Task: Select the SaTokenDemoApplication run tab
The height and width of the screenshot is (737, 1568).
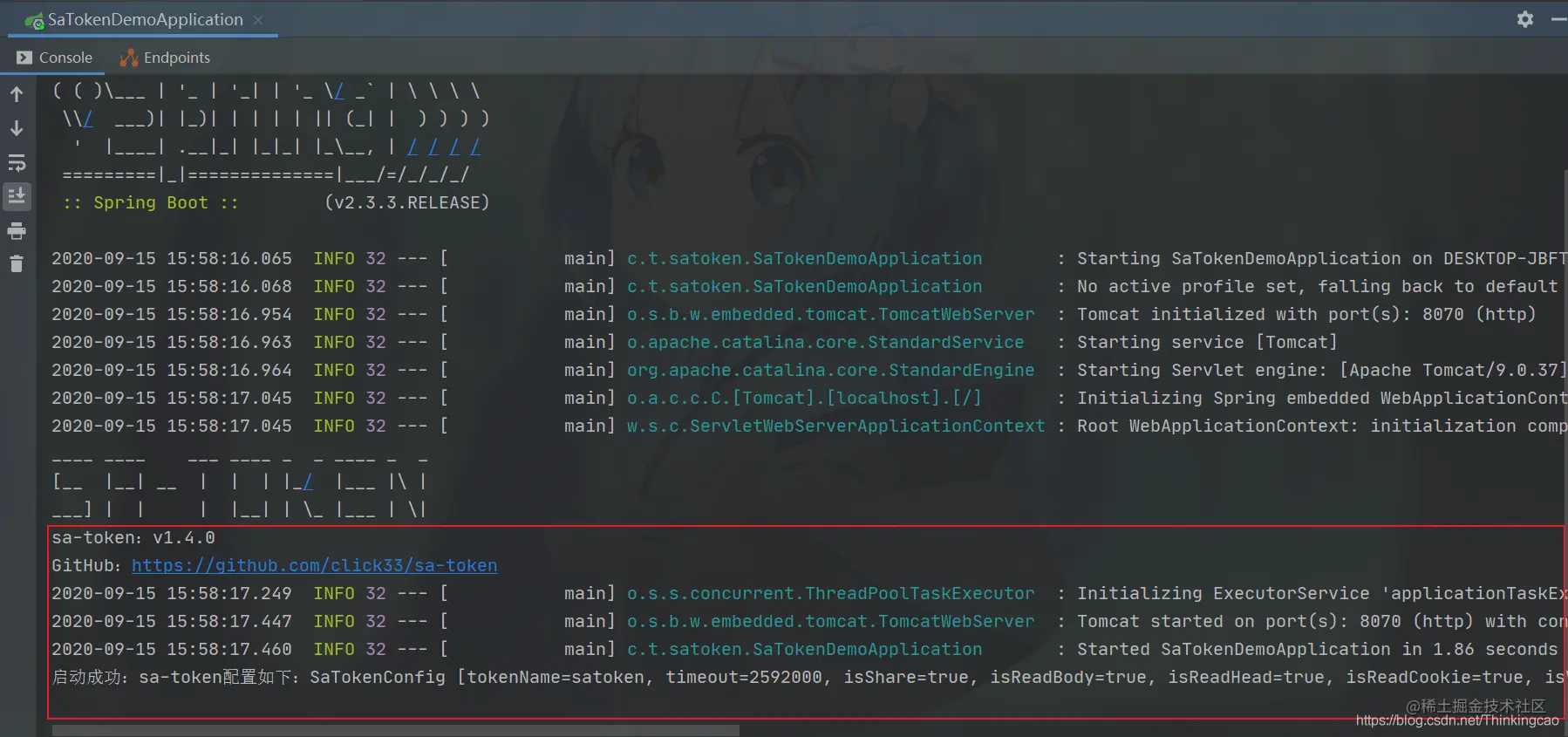Action: pos(145,20)
